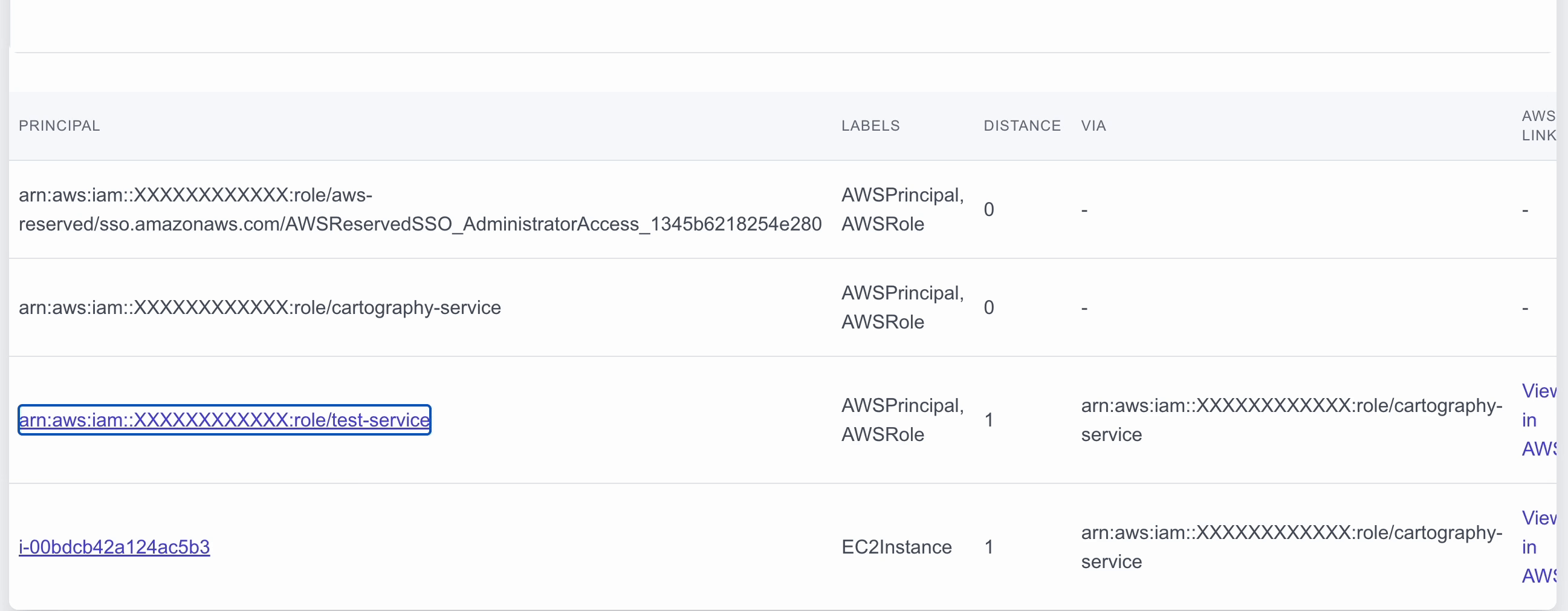Image resolution: width=1568 pixels, height=611 pixels.
Task: Click the labels cell of cartography-service principal row
Action: [x=902, y=308]
